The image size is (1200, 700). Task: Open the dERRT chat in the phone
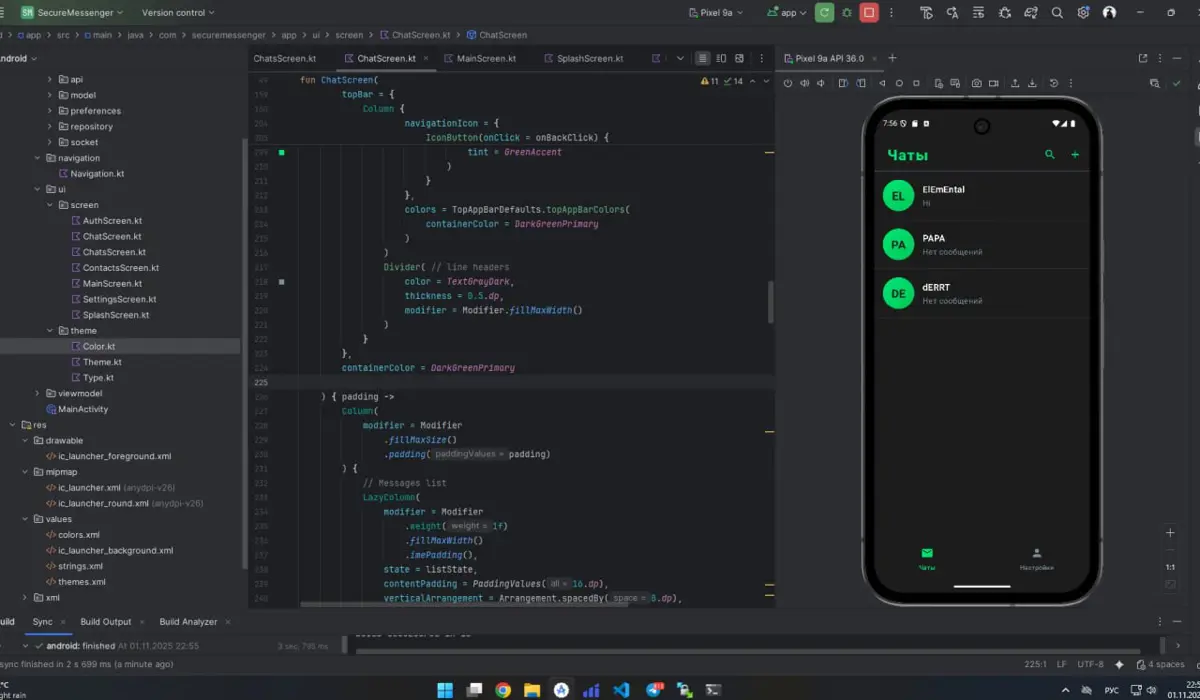[982, 294]
